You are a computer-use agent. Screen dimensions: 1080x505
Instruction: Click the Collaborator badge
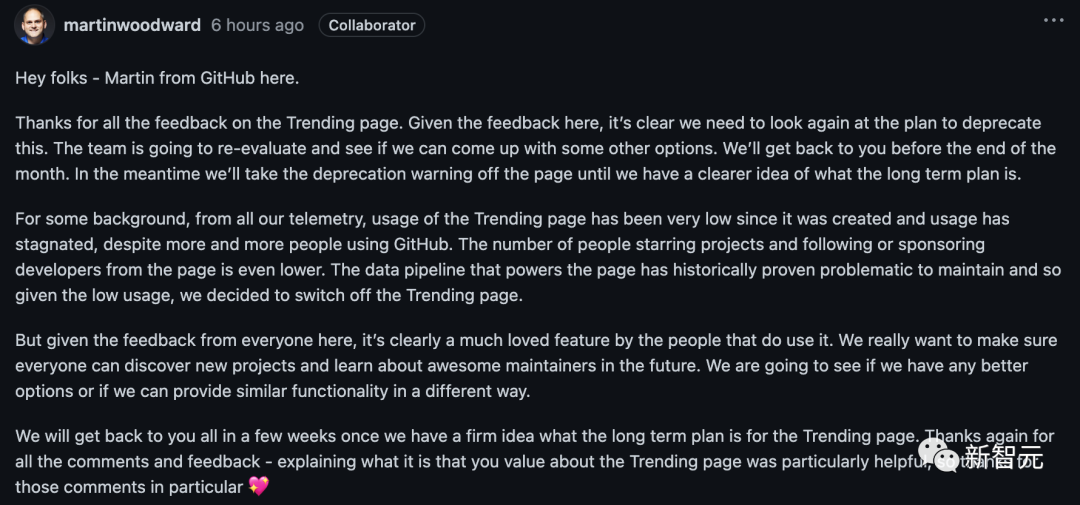tap(372, 25)
